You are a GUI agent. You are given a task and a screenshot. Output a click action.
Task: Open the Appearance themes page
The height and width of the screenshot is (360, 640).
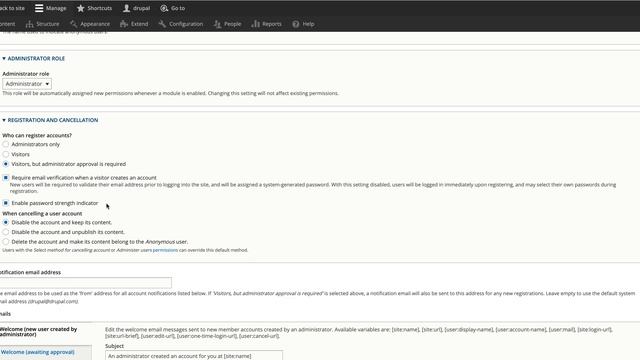click(90, 24)
